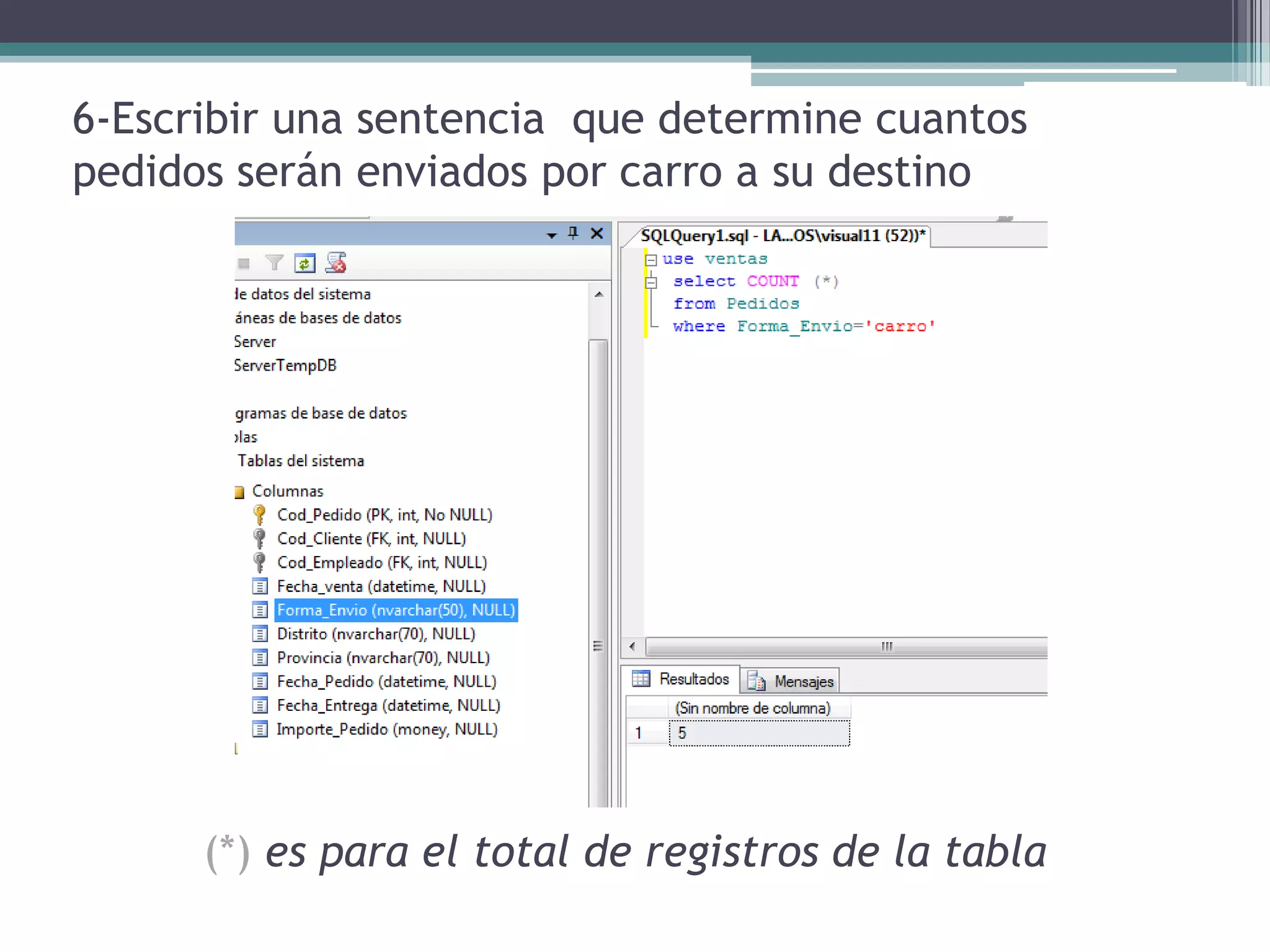Image resolution: width=1270 pixels, height=952 pixels.
Task: Switch to the Mensajes tab
Action: [x=791, y=681]
